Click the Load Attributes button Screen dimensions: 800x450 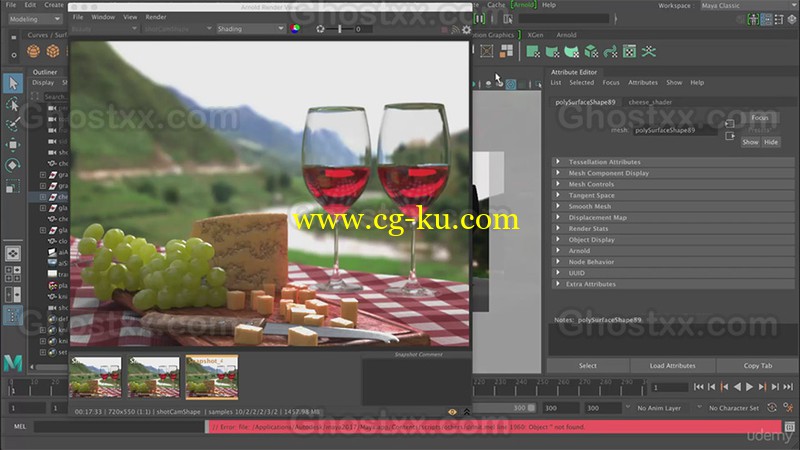point(672,365)
